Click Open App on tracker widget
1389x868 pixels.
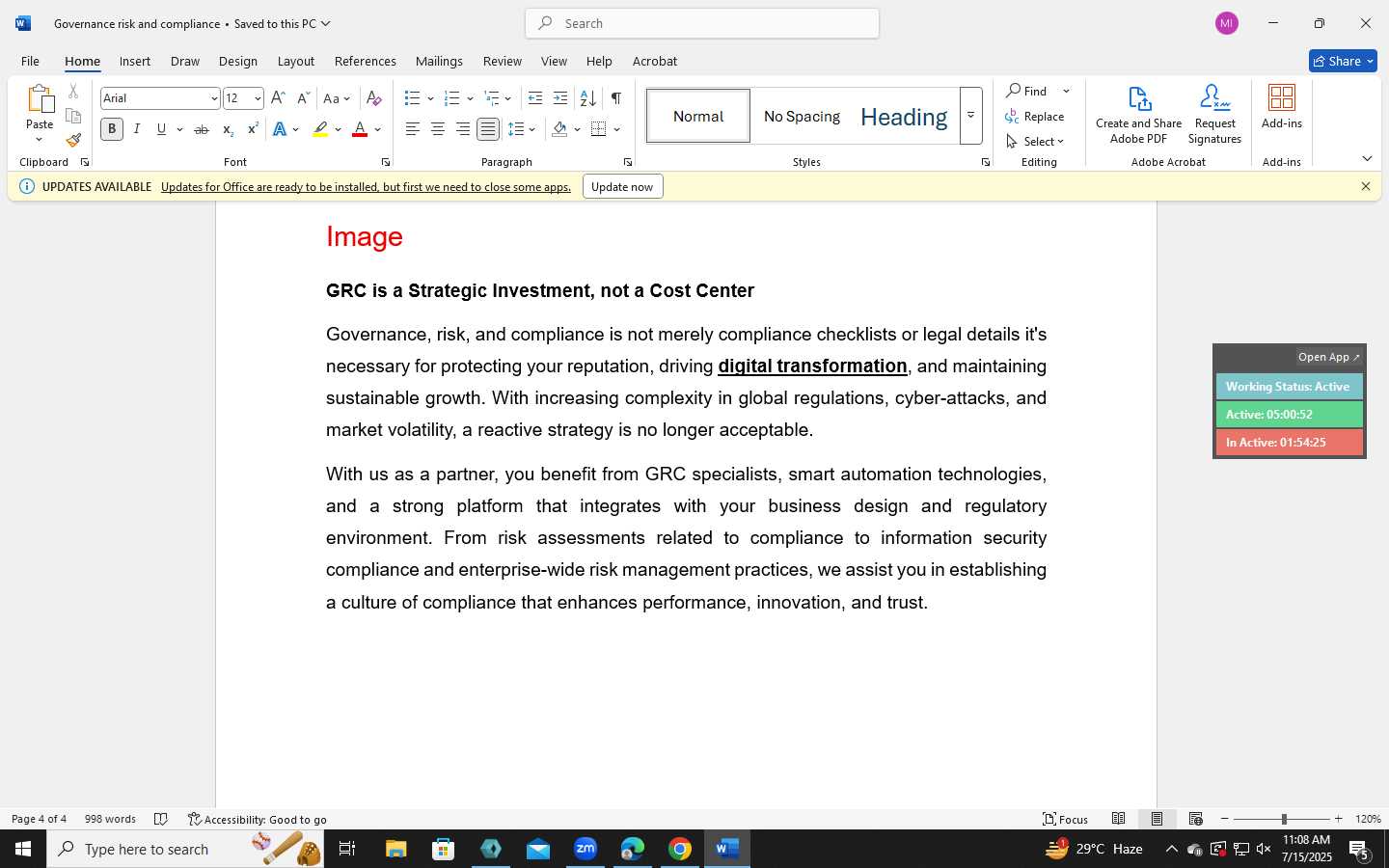click(1328, 357)
